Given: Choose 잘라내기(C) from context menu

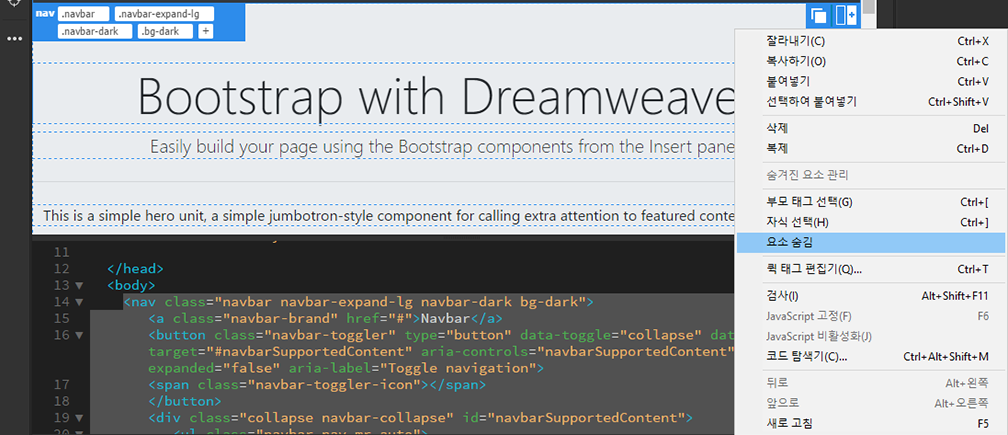Looking at the screenshot, I should 790,41.
